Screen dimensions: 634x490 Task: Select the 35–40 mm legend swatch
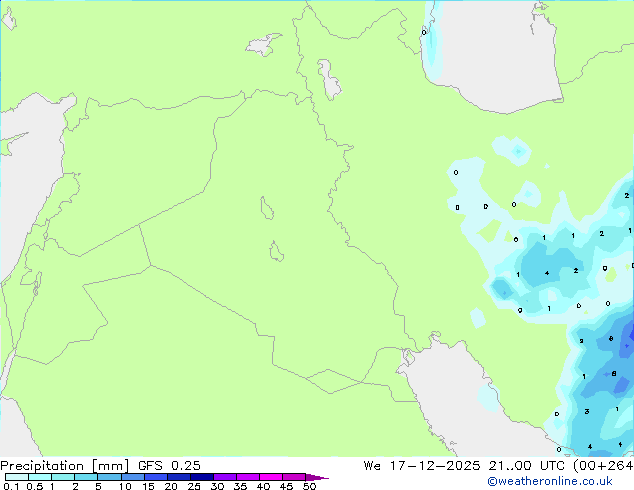pyautogui.click(x=247, y=477)
